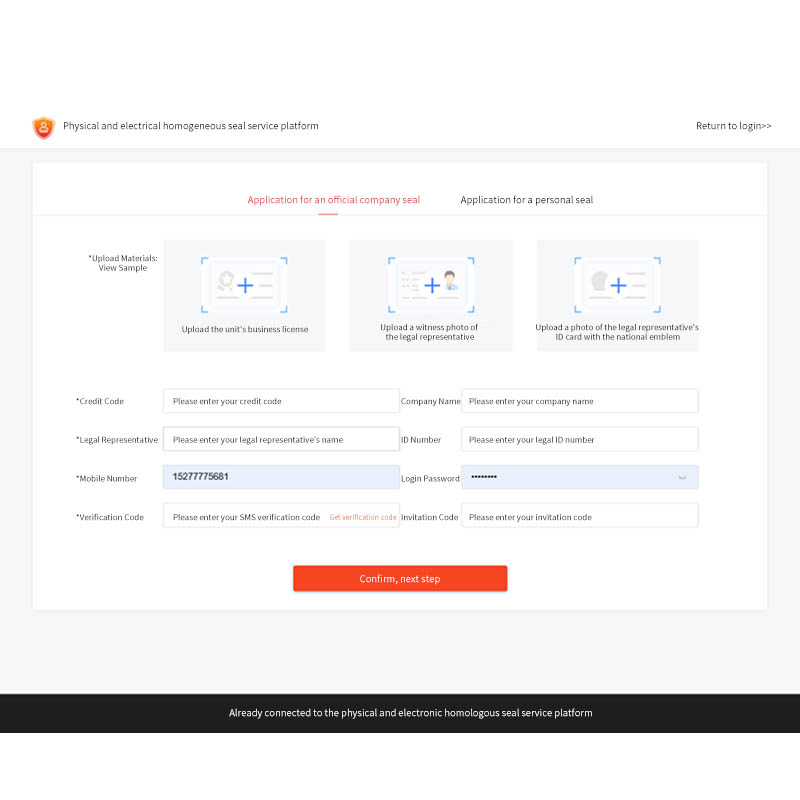Click the business license upload icon

tap(245, 285)
